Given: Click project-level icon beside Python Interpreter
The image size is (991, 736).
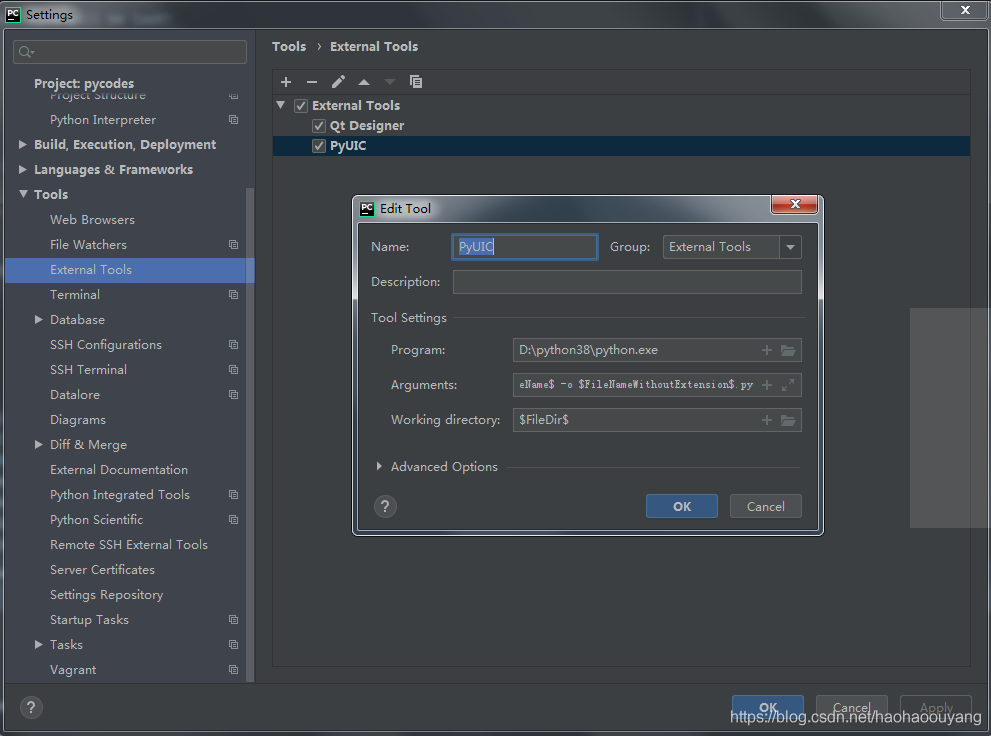Looking at the screenshot, I should (233, 119).
